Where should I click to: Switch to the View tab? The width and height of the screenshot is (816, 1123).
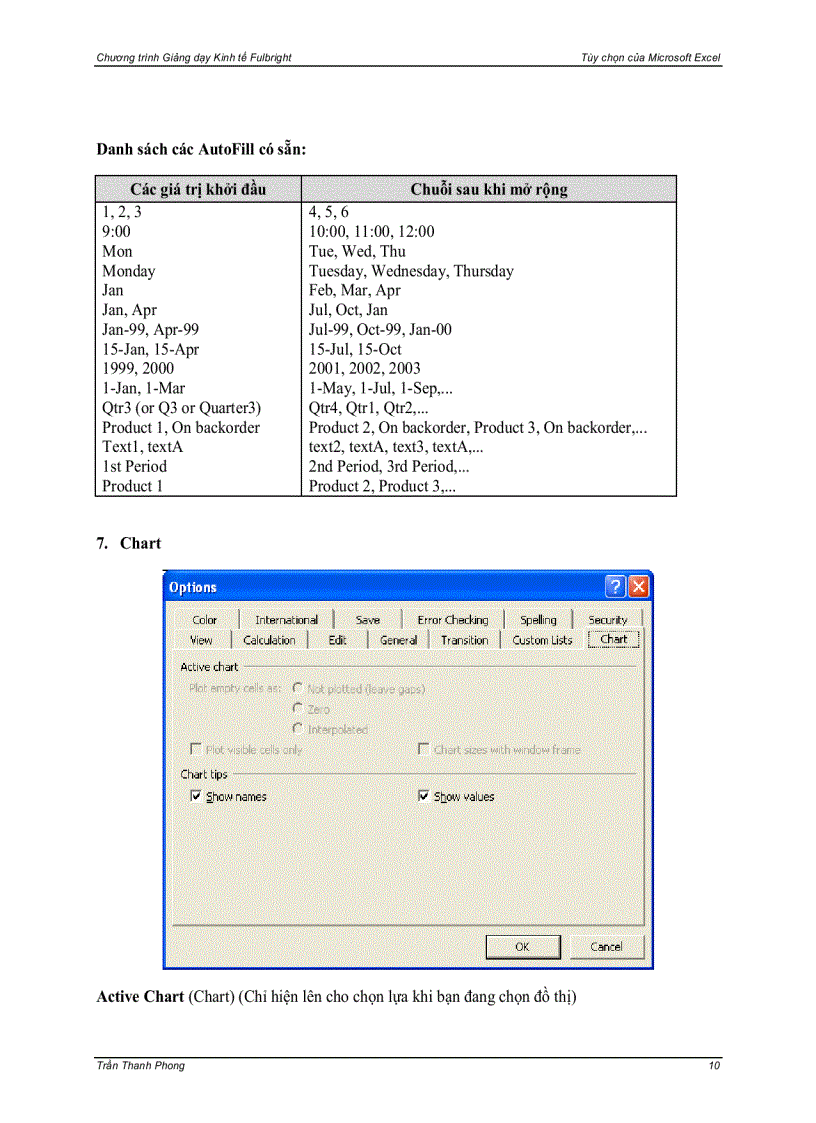coord(201,639)
